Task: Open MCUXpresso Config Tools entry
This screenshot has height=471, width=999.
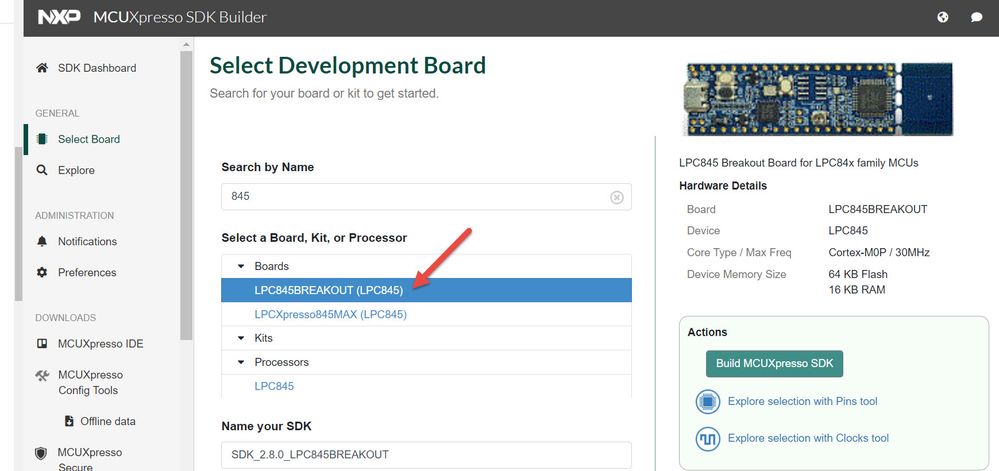Action: point(90,382)
